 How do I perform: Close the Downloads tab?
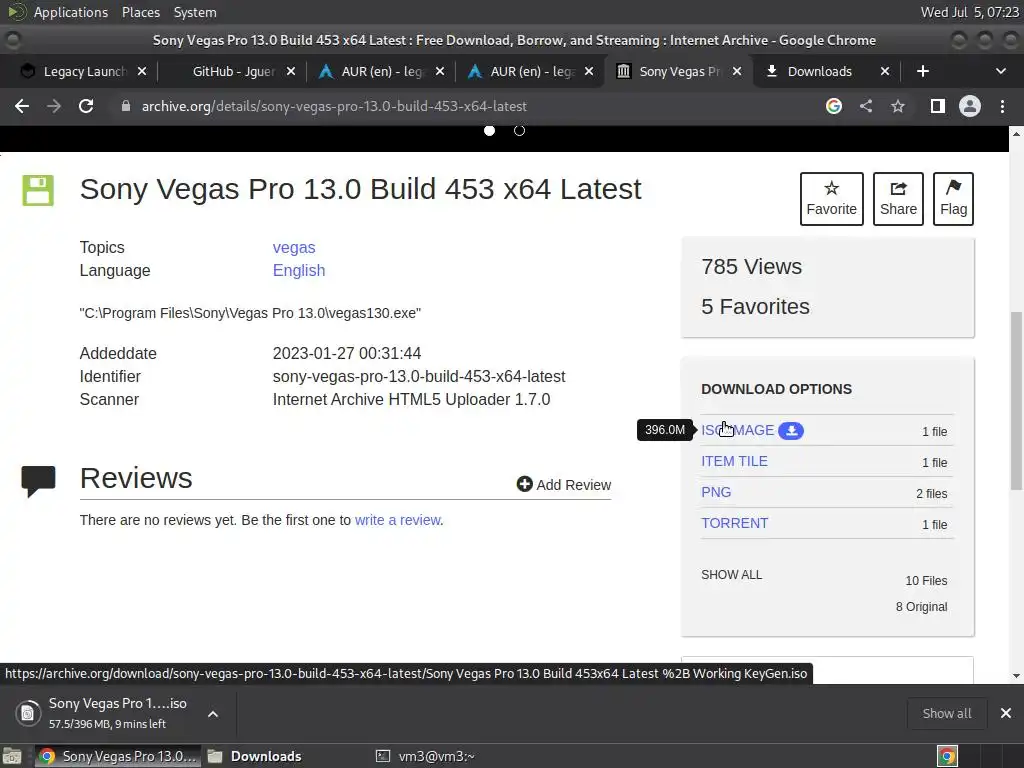885,71
